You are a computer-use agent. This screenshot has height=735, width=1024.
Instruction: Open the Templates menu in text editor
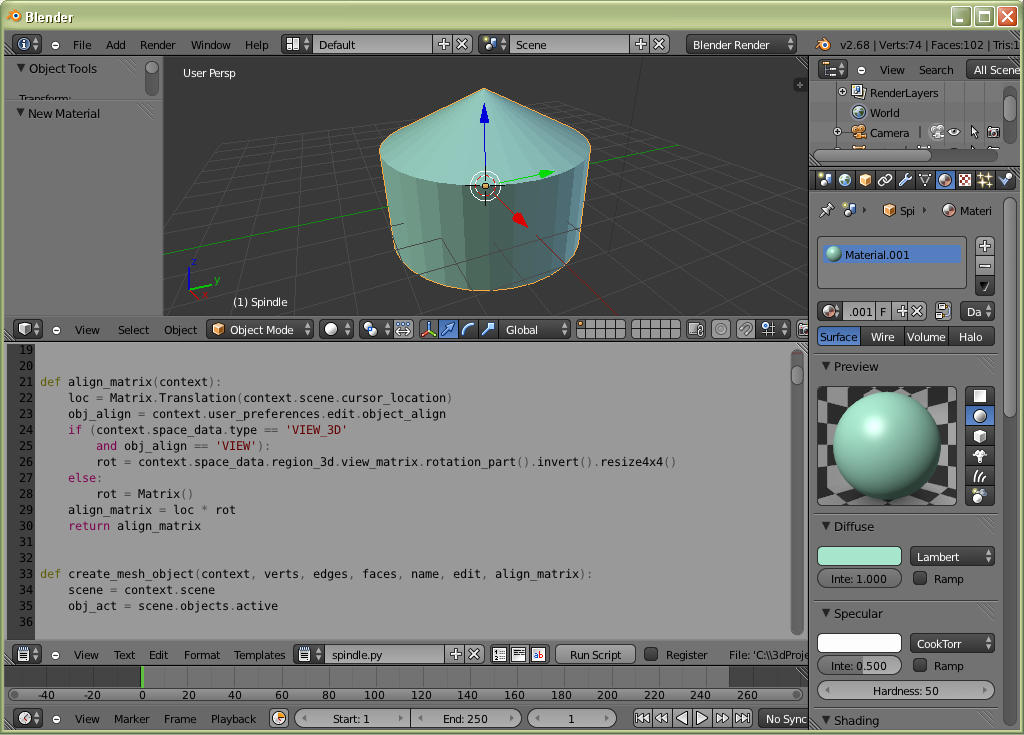(x=259, y=655)
